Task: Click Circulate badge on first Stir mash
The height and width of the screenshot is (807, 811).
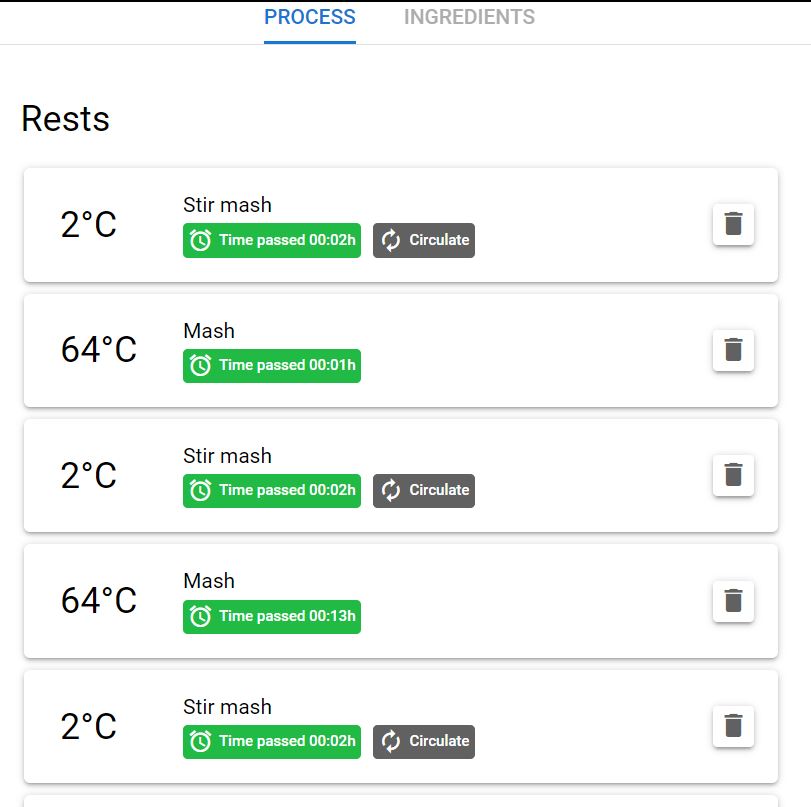Action: coord(424,240)
